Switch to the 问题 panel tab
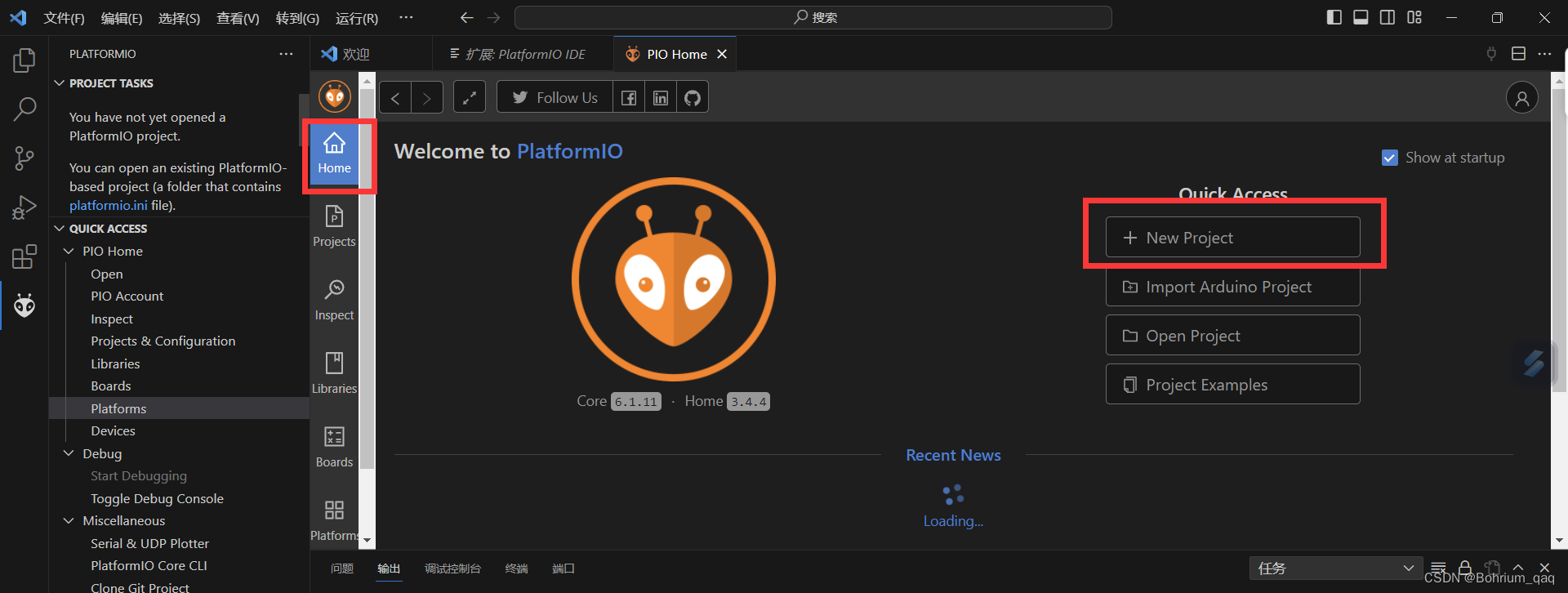The height and width of the screenshot is (593, 1568). [342, 568]
